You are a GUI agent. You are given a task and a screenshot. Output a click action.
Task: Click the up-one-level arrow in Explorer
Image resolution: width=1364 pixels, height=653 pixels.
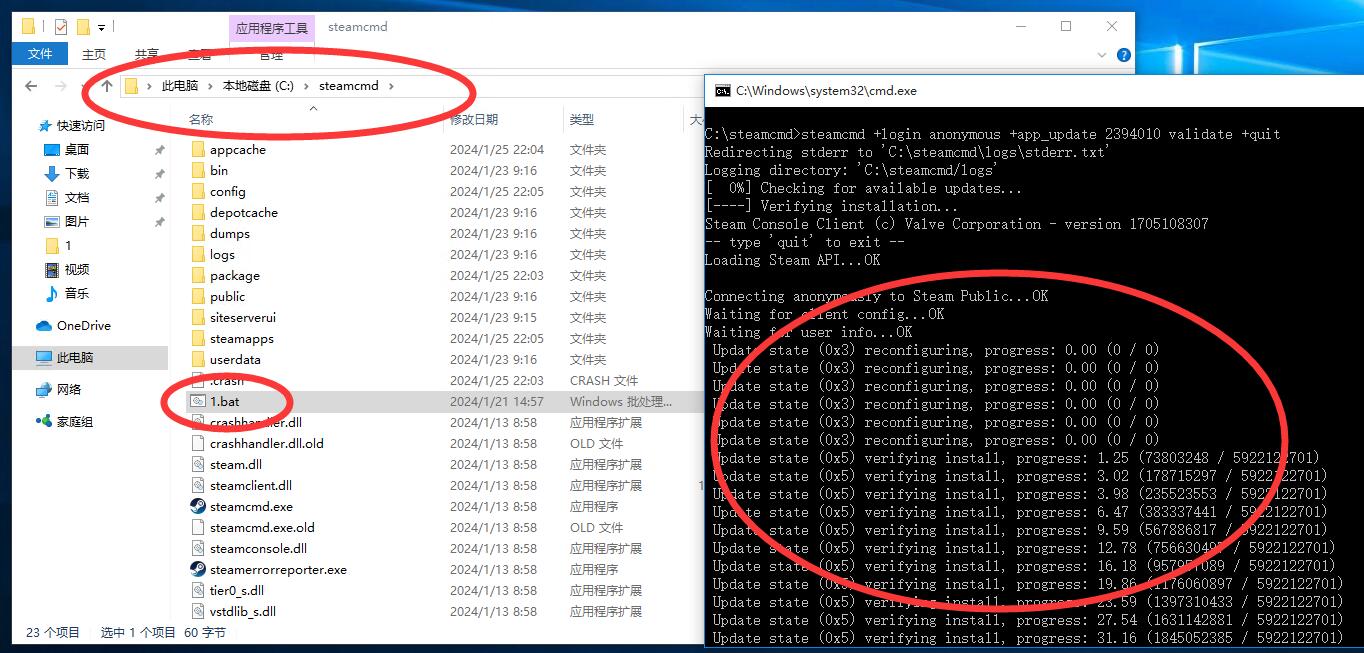(107, 86)
